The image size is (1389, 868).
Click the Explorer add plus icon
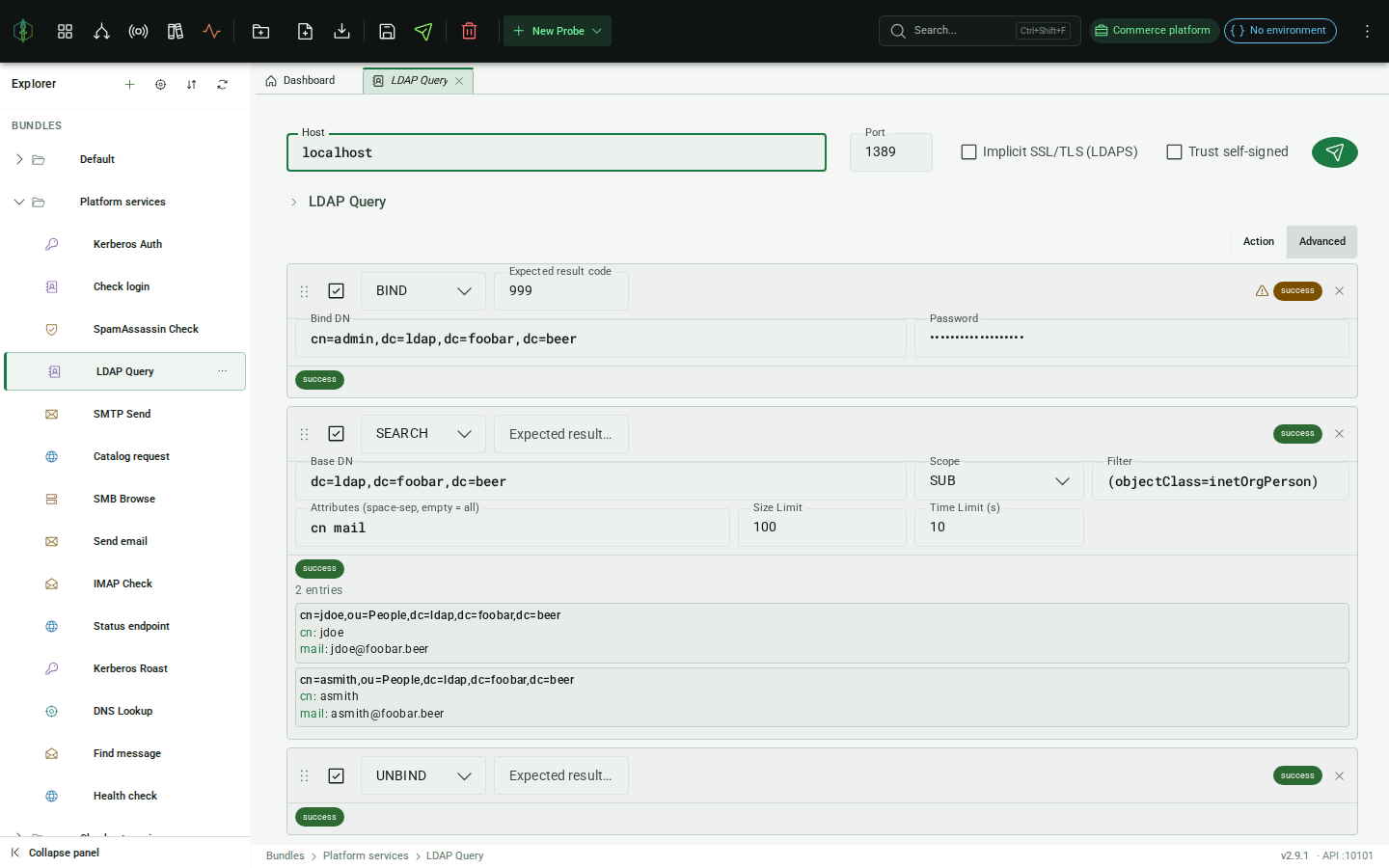pyautogui.click(x=129, y=84)
